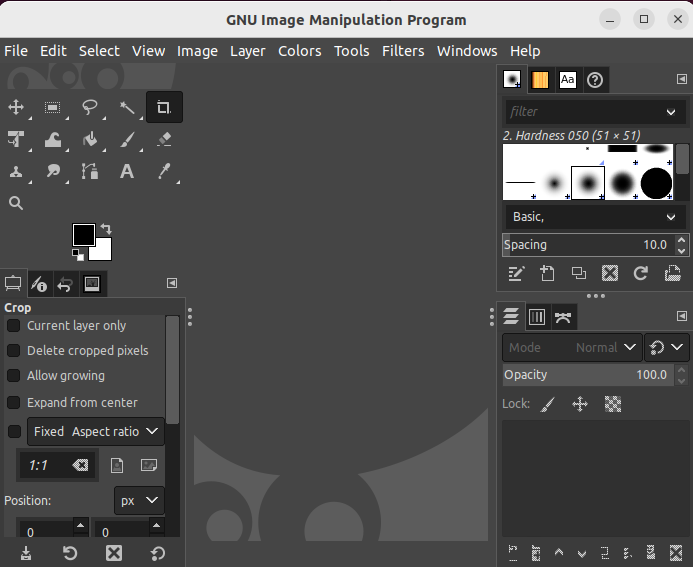Screen dimensions: 693x567
Task: Open brush as image
Action: [x=673, y=274]
